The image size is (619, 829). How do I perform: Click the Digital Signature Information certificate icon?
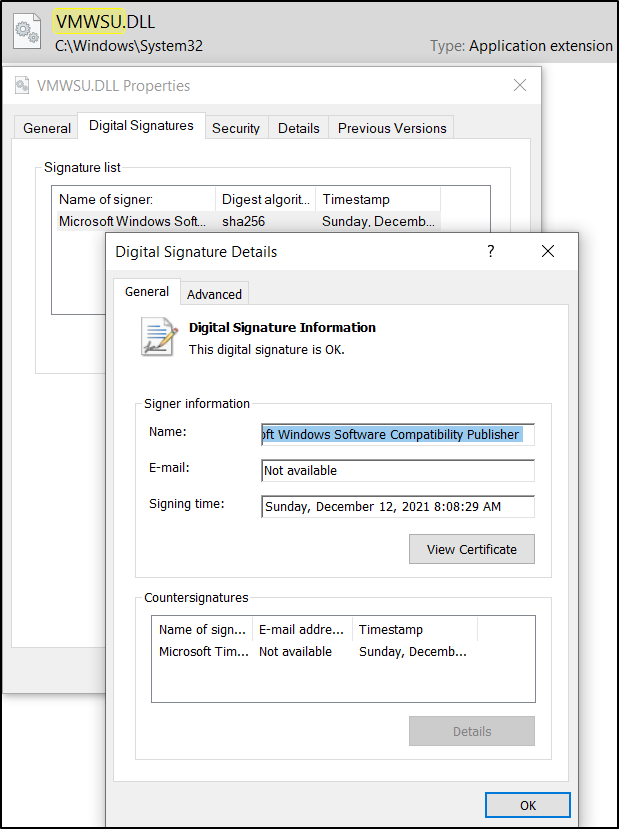159,337
